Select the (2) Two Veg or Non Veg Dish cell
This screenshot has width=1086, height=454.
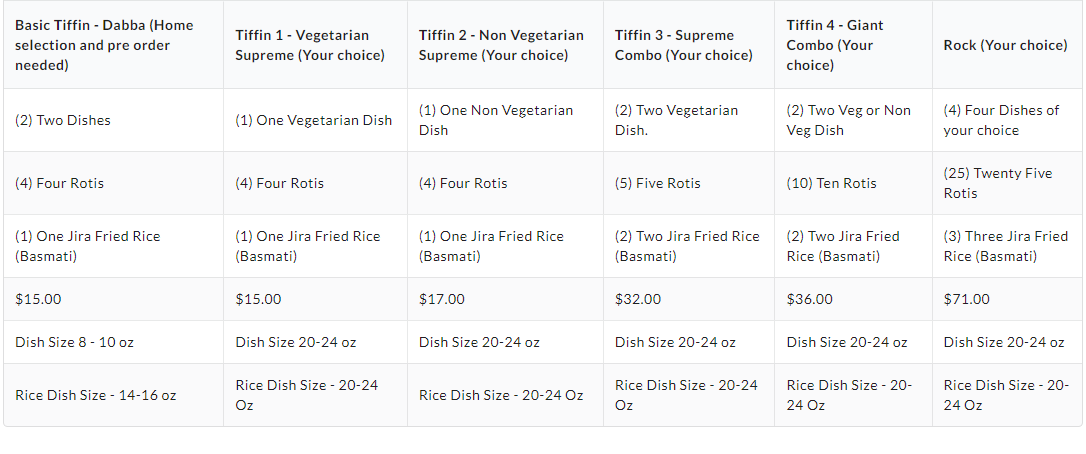[849, 120]
